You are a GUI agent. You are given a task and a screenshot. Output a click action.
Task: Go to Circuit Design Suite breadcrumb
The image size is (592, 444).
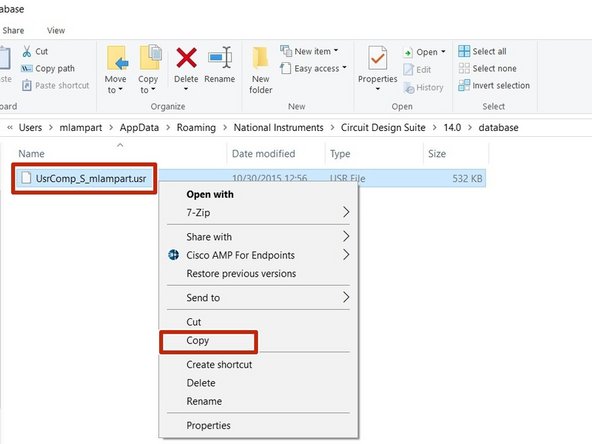click(383, 128)
